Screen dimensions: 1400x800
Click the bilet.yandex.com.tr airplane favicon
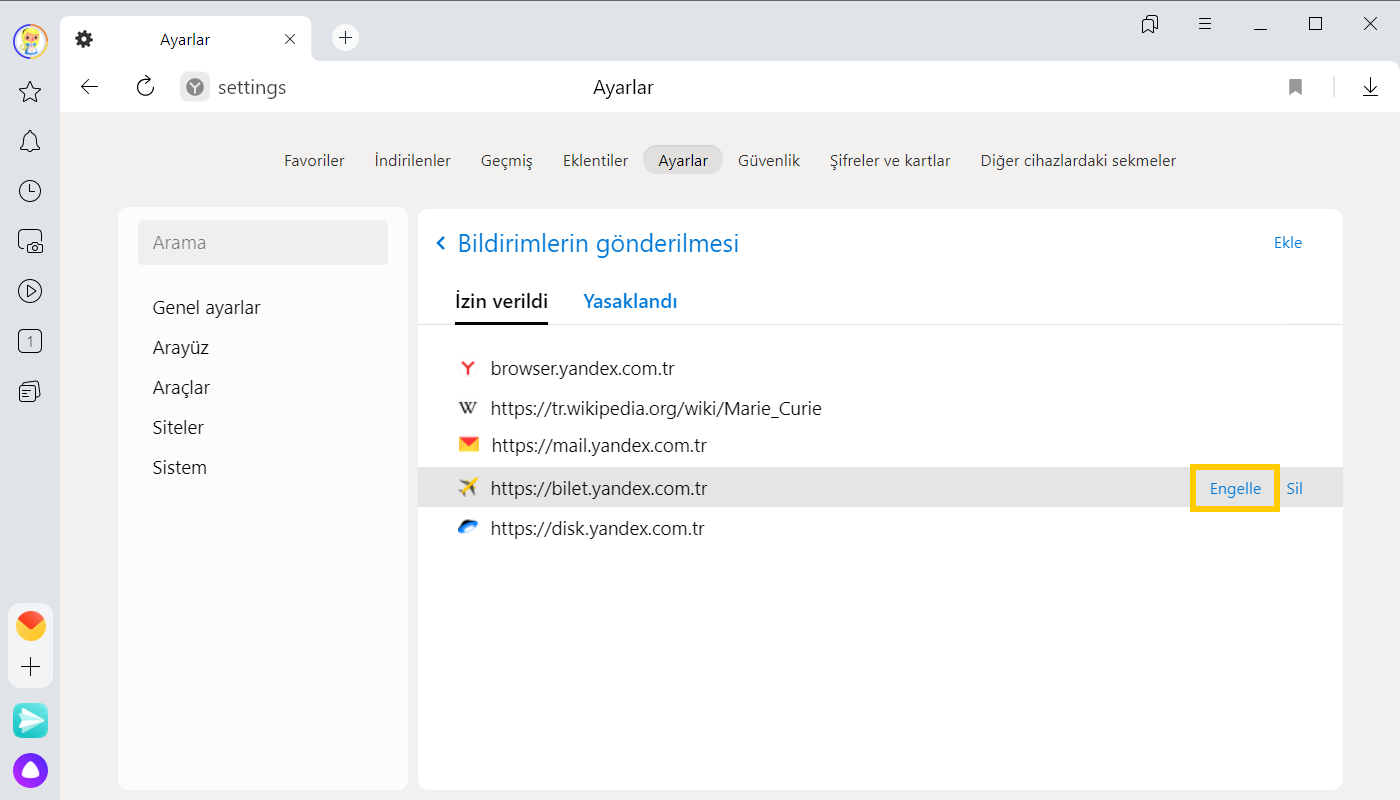coord(467,487)
